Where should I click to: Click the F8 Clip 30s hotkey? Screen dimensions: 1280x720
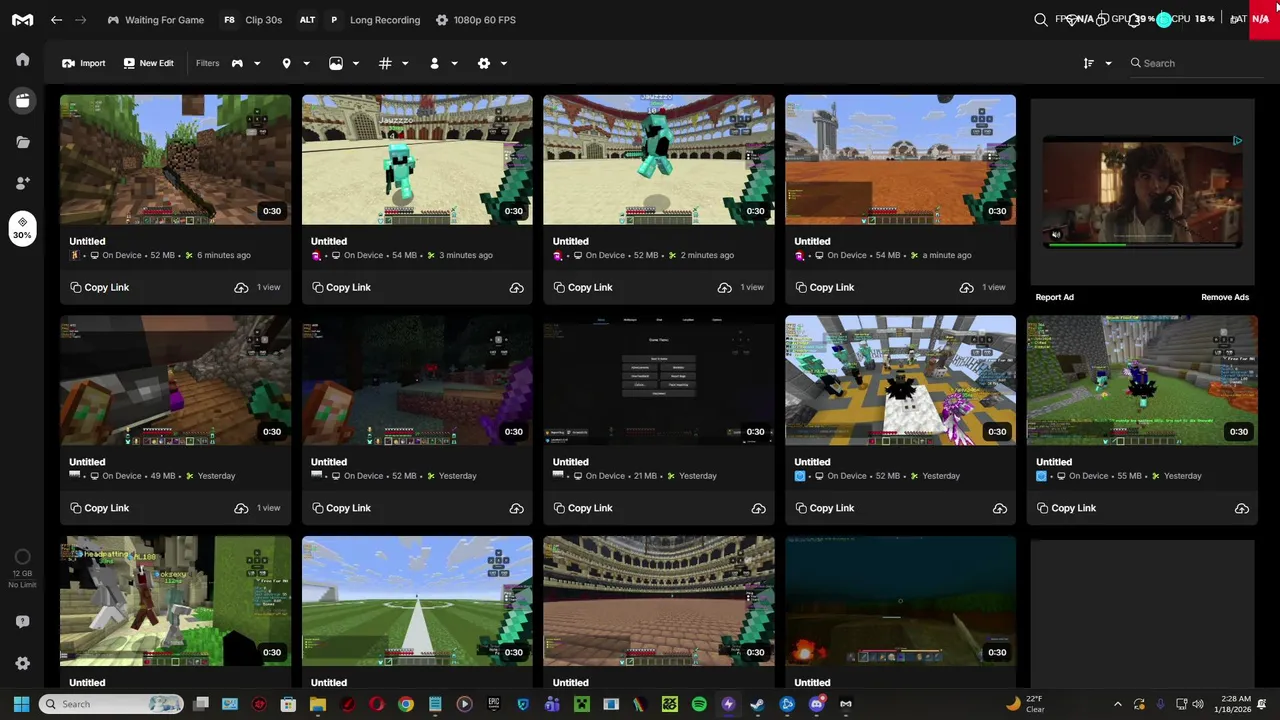click(x=252, y=20)
